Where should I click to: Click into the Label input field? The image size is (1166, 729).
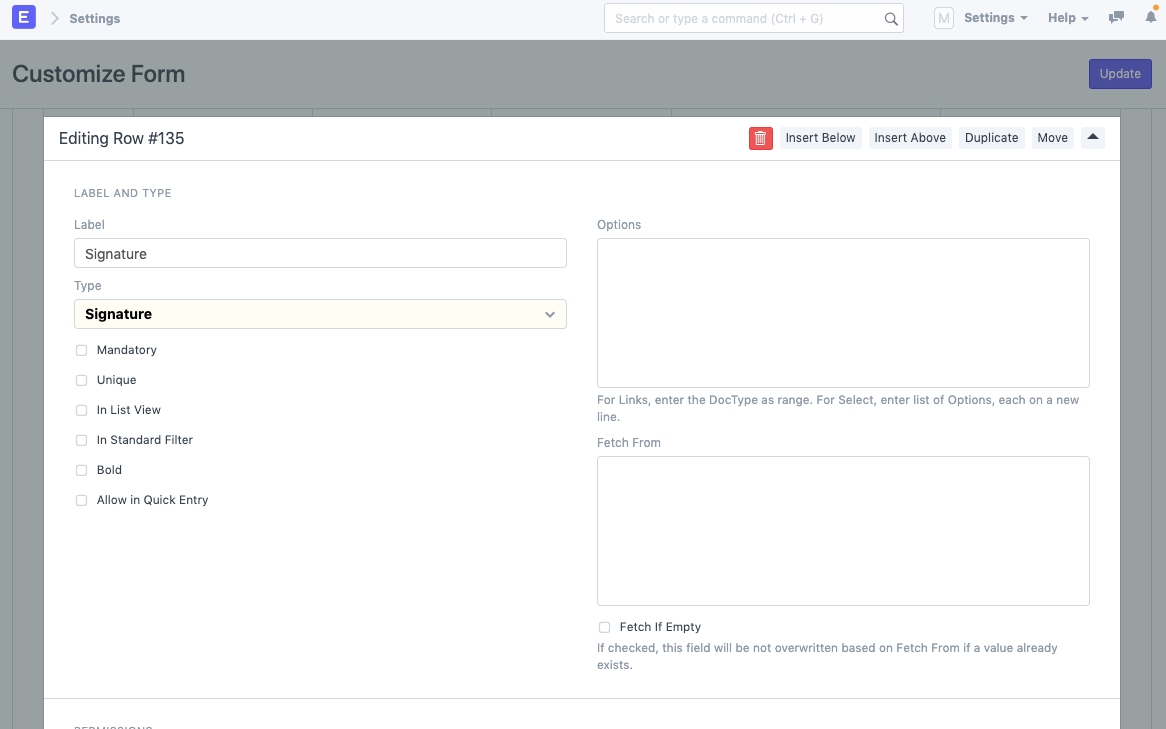click(x=320, y=254)
